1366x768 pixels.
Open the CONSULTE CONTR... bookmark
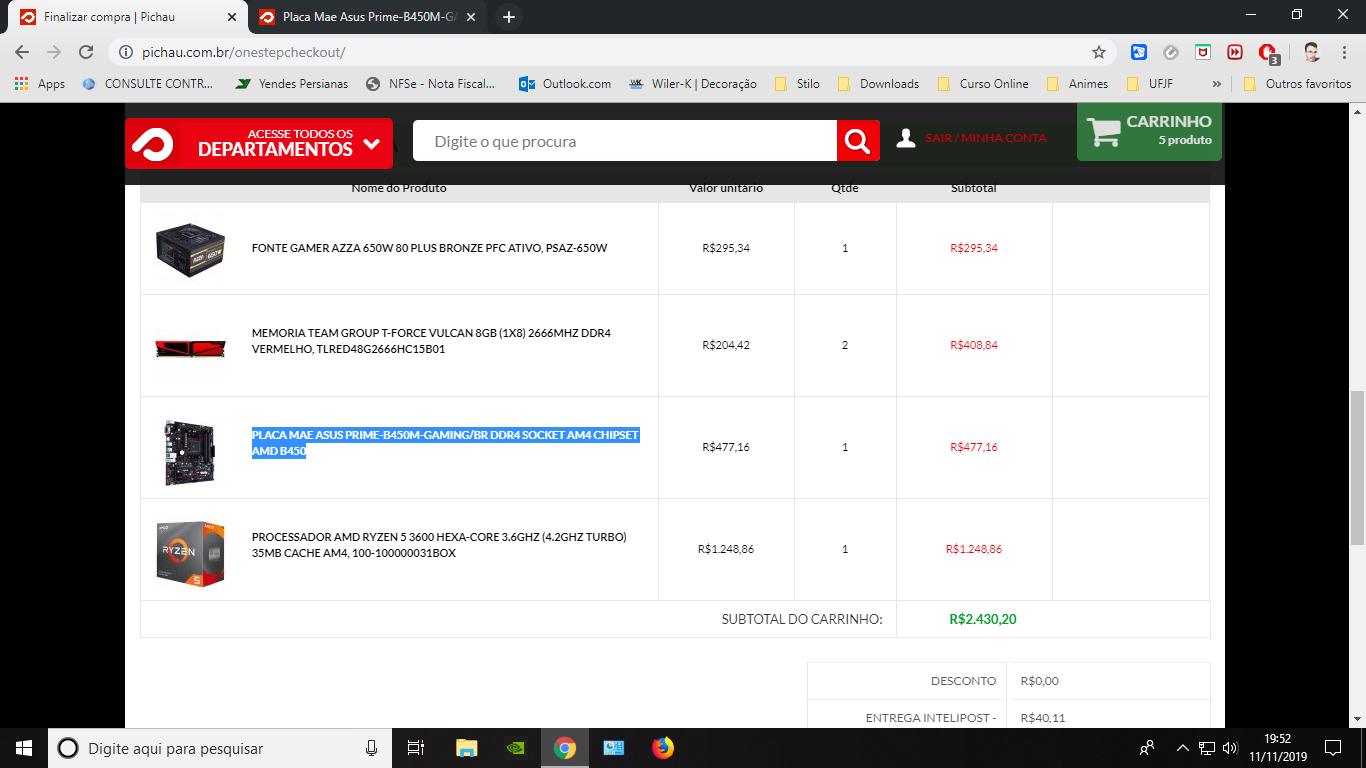tap(148, 84)
